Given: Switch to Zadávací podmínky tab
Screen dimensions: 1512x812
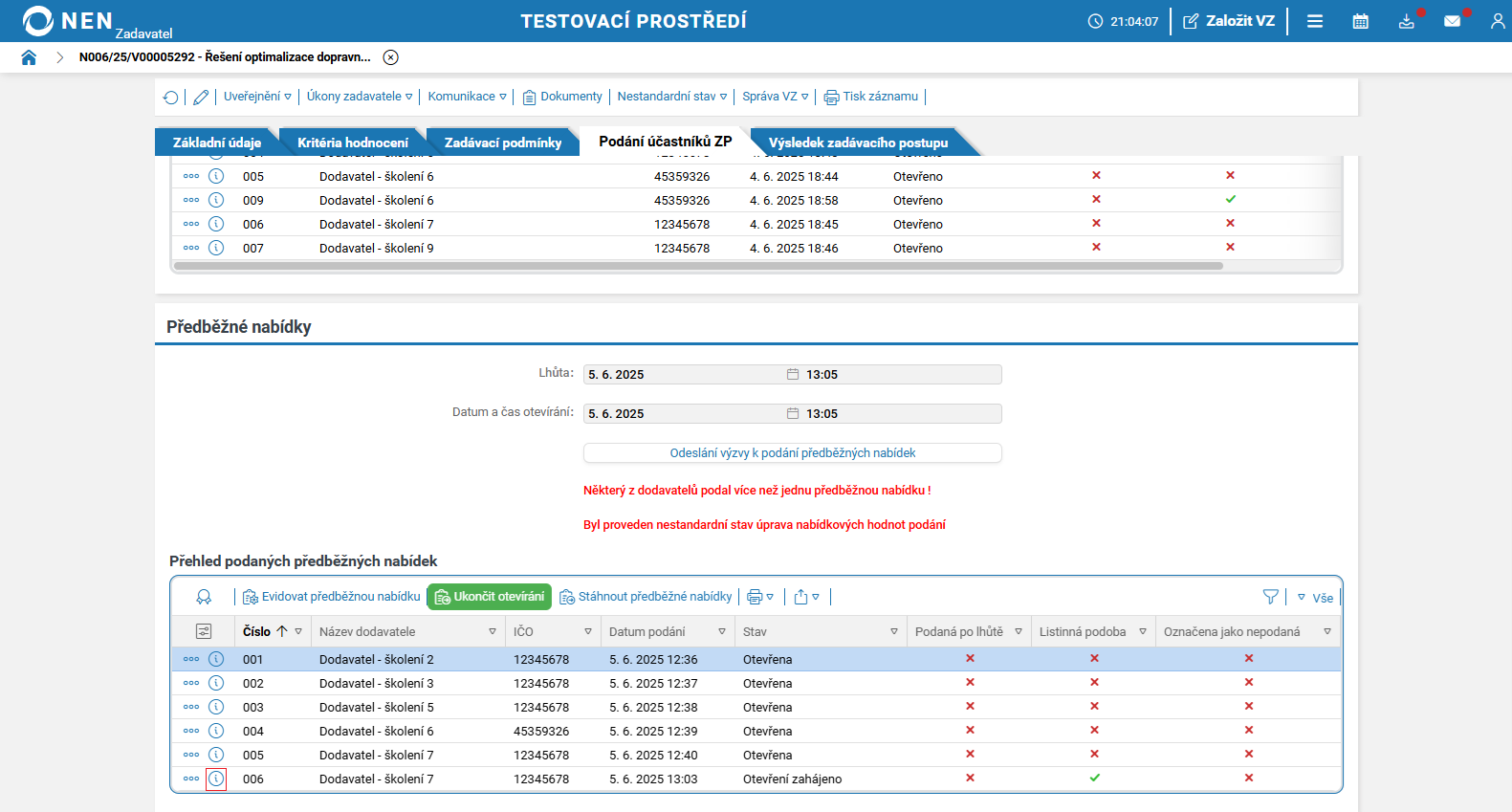Looking at the screenshot, I should click(503, 143).
